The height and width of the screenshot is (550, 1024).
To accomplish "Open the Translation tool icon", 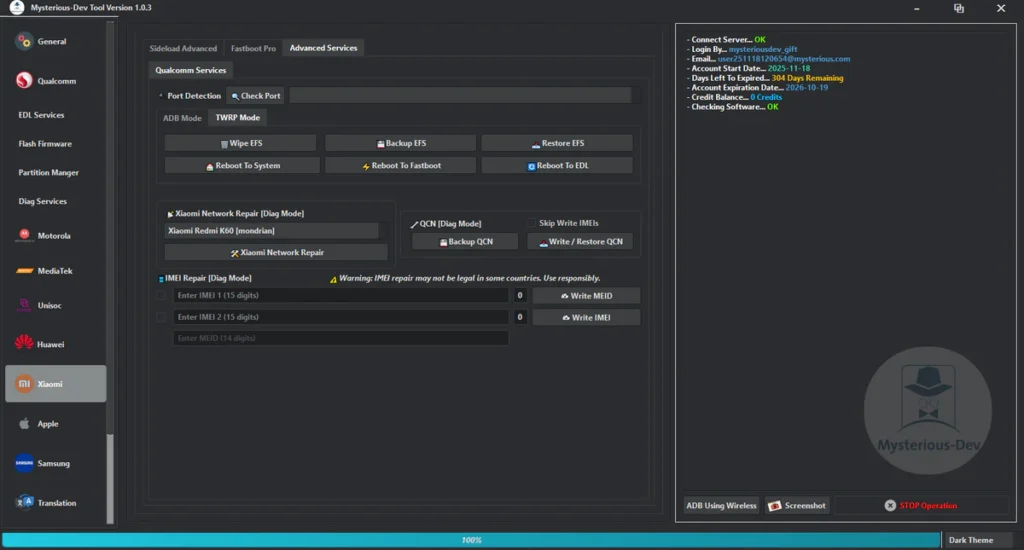I will click(x=25, y=502).
